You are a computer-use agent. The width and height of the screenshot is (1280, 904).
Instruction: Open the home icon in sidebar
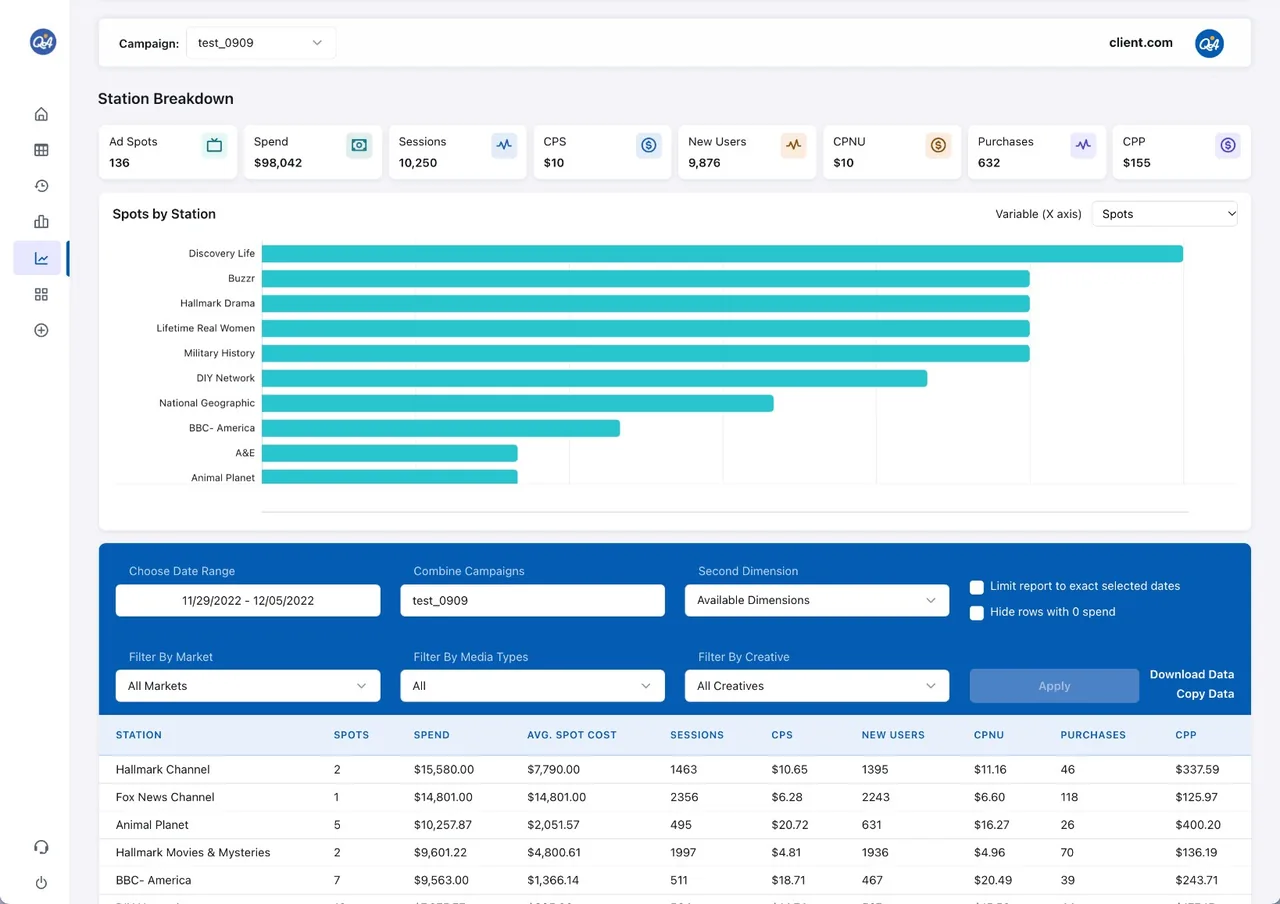41,114
